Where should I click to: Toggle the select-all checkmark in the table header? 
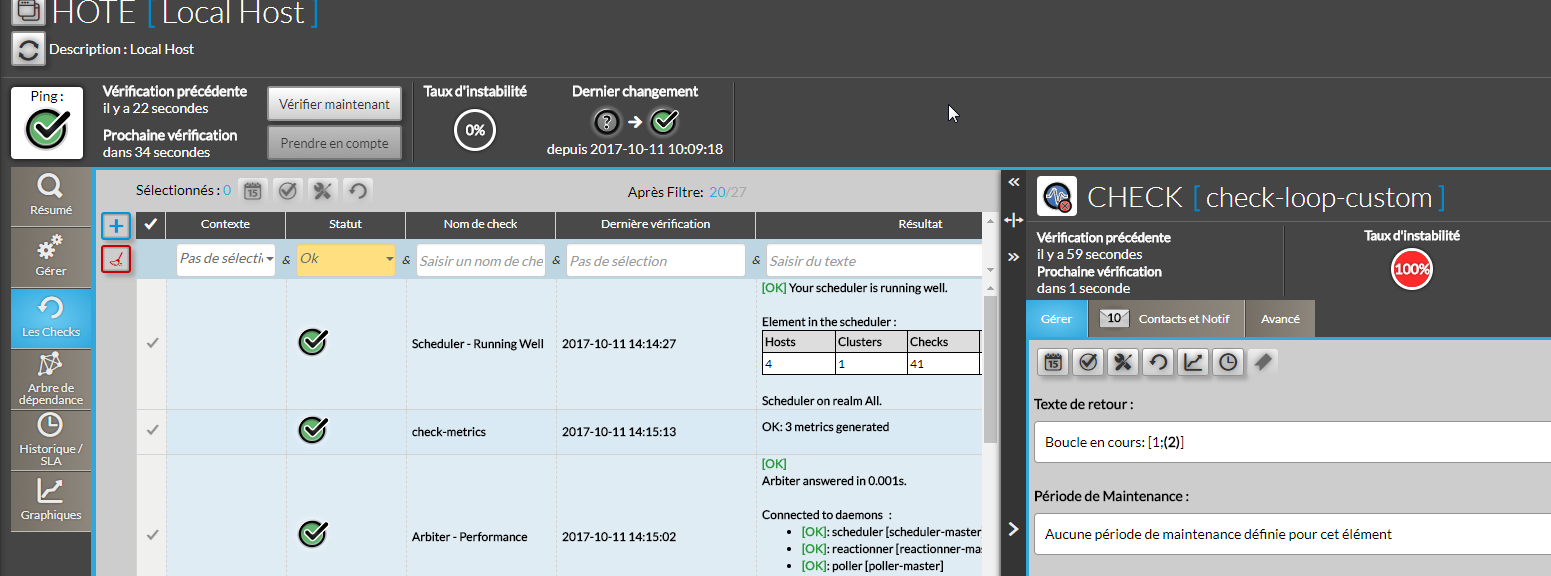tap(151, 225)
